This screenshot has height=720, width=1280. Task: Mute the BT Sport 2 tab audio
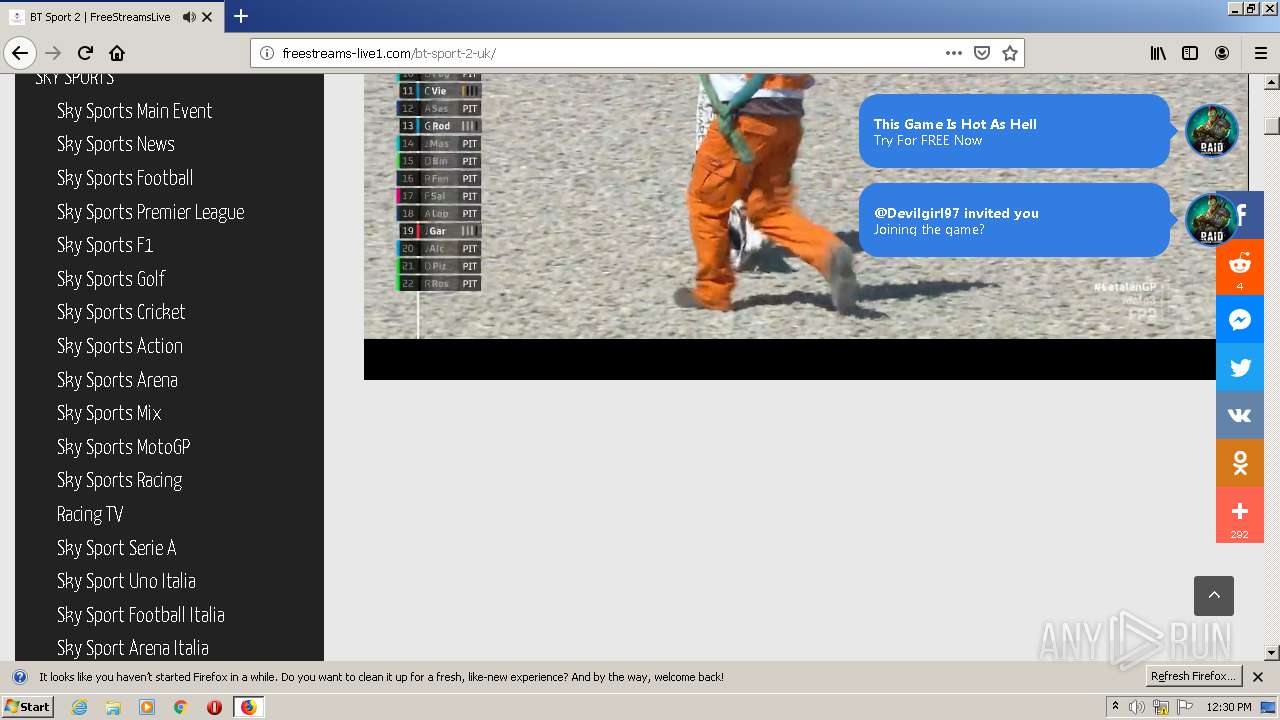(189, 17)
